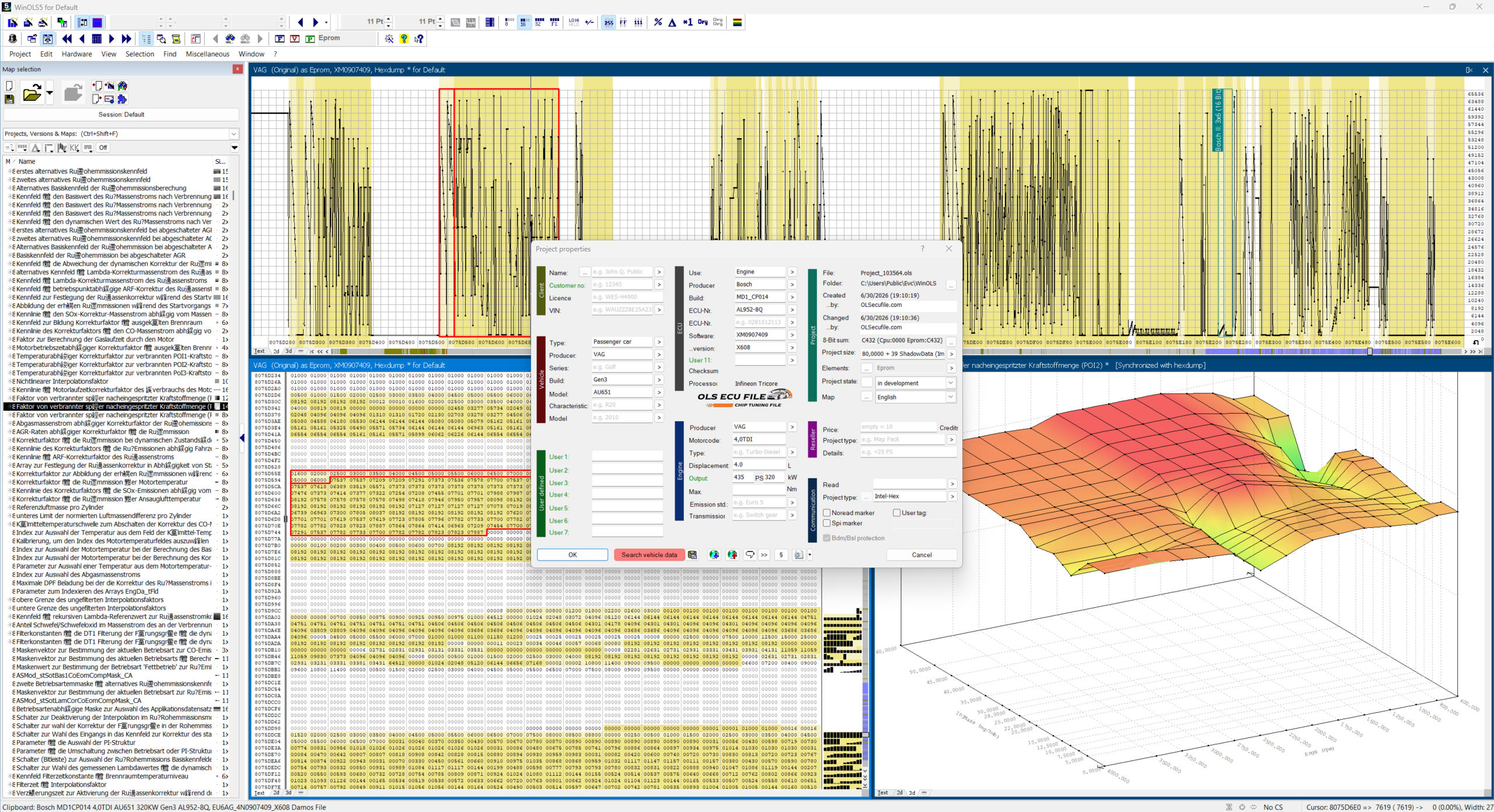The image size is (1494, 812).
Task: Click the paragraph symbol button in dialog
Action: point(781,555)
